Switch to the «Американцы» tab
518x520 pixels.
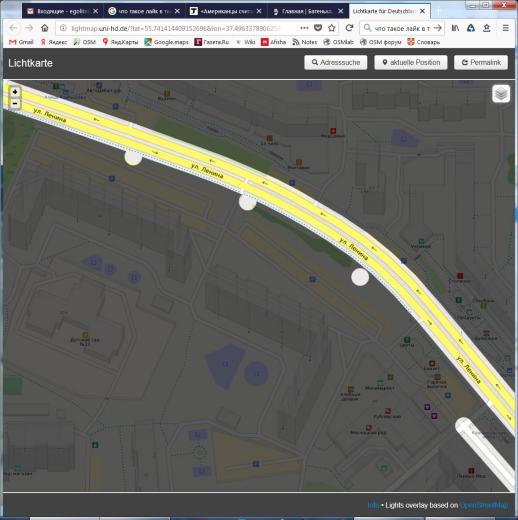(x=227, y=11)
